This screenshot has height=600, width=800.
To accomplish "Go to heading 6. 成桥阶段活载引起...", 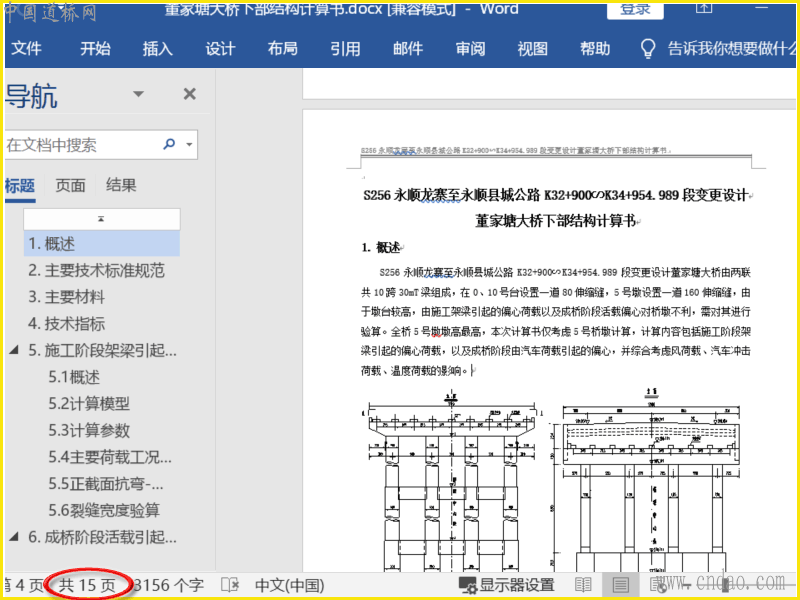I will 103,537.
